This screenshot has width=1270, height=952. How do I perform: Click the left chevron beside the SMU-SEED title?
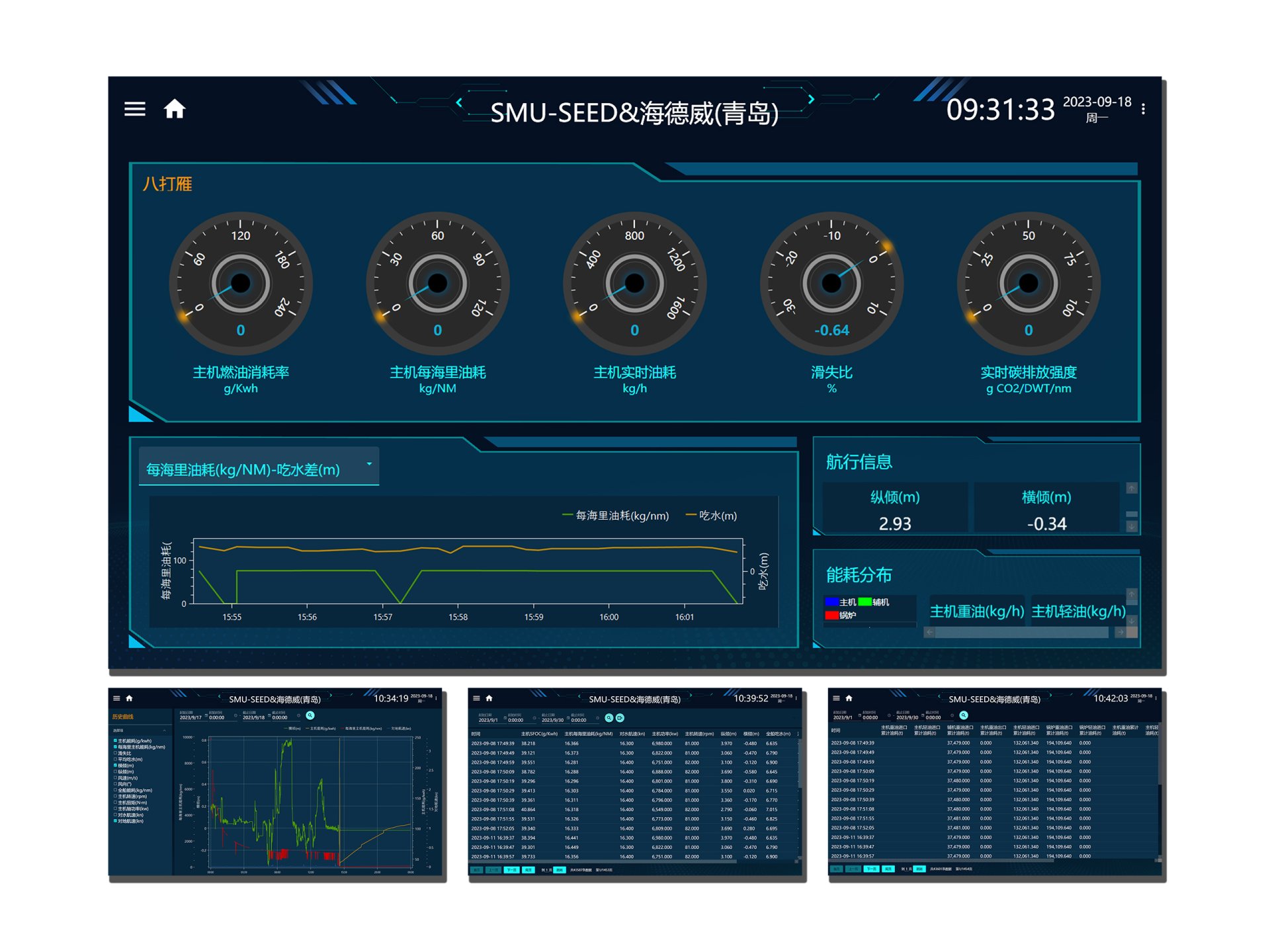point(459,102)
